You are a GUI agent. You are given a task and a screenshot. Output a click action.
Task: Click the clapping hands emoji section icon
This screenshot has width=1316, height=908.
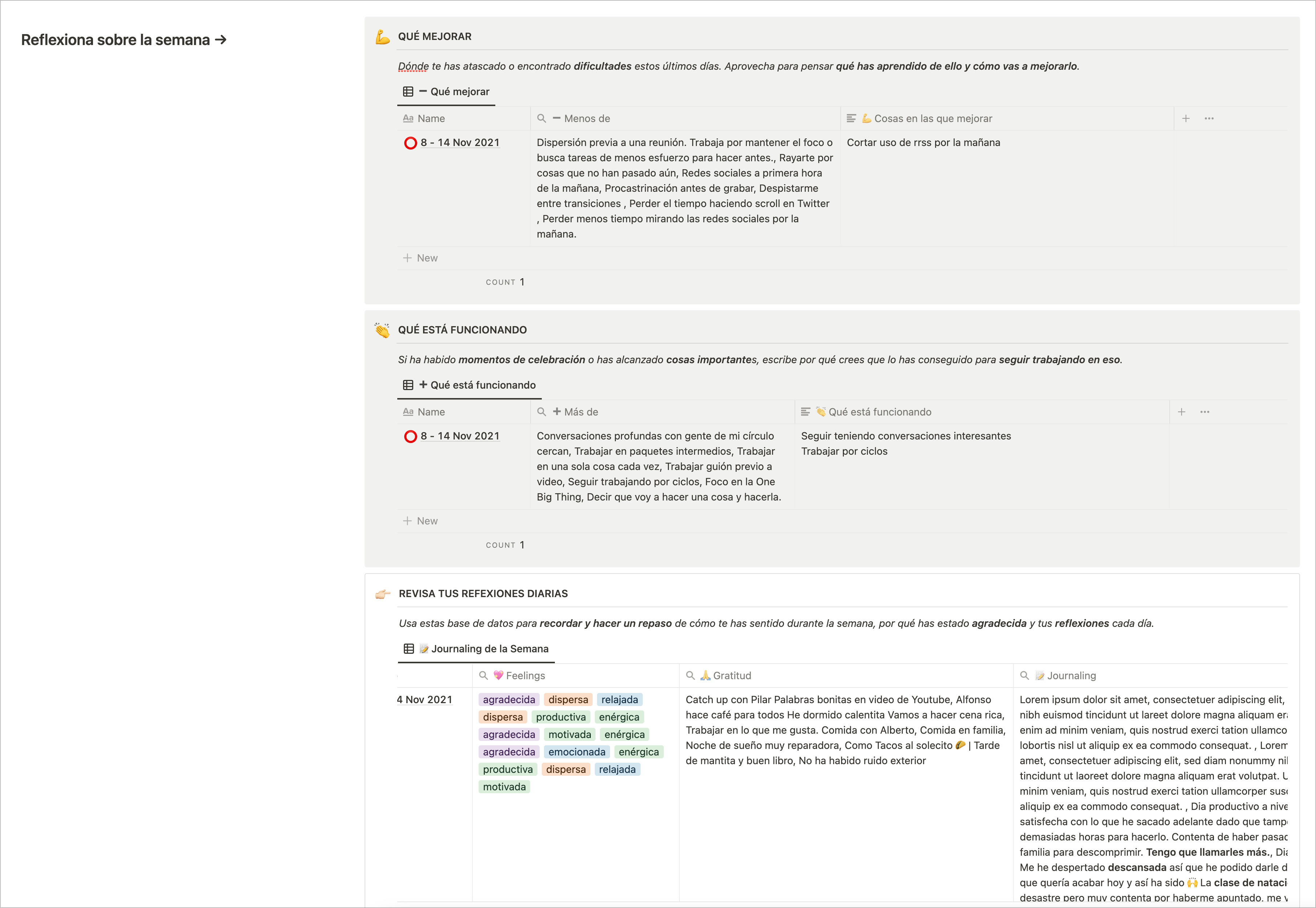coord(382,330)
